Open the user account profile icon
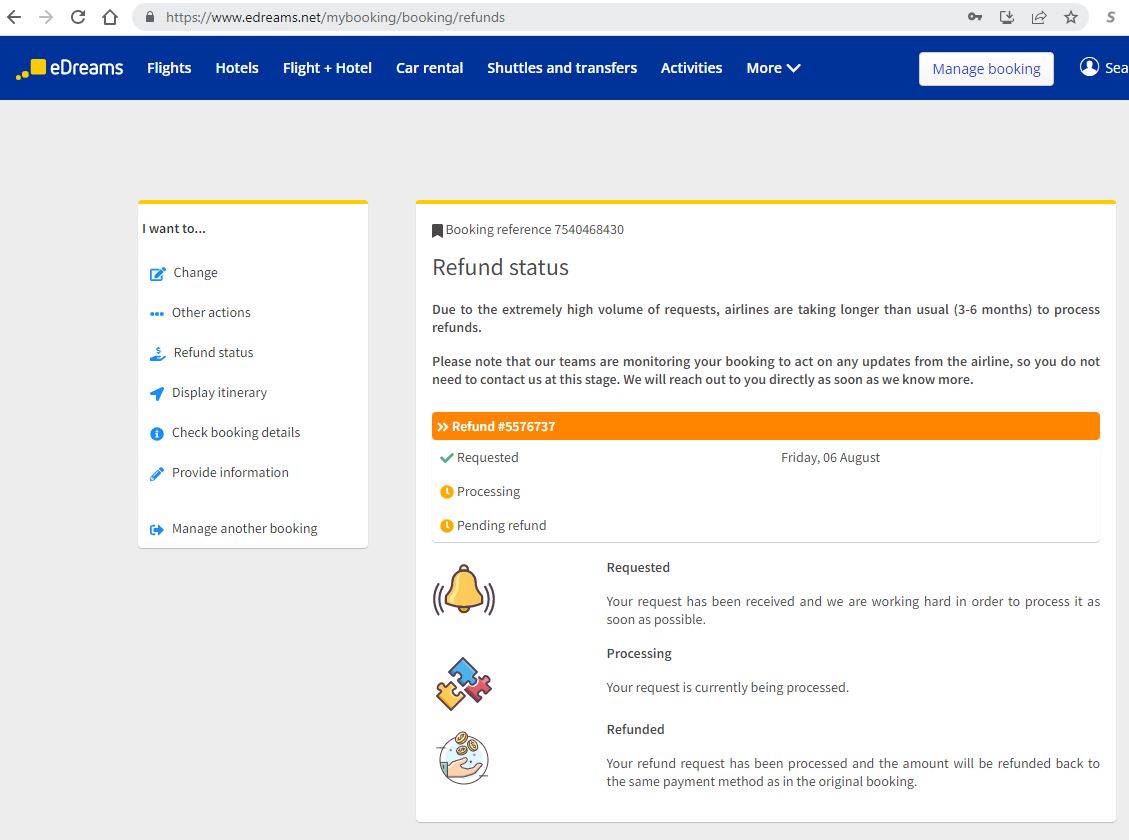The width and height of the screenshot is (1129, 840). coord(1089,67)
